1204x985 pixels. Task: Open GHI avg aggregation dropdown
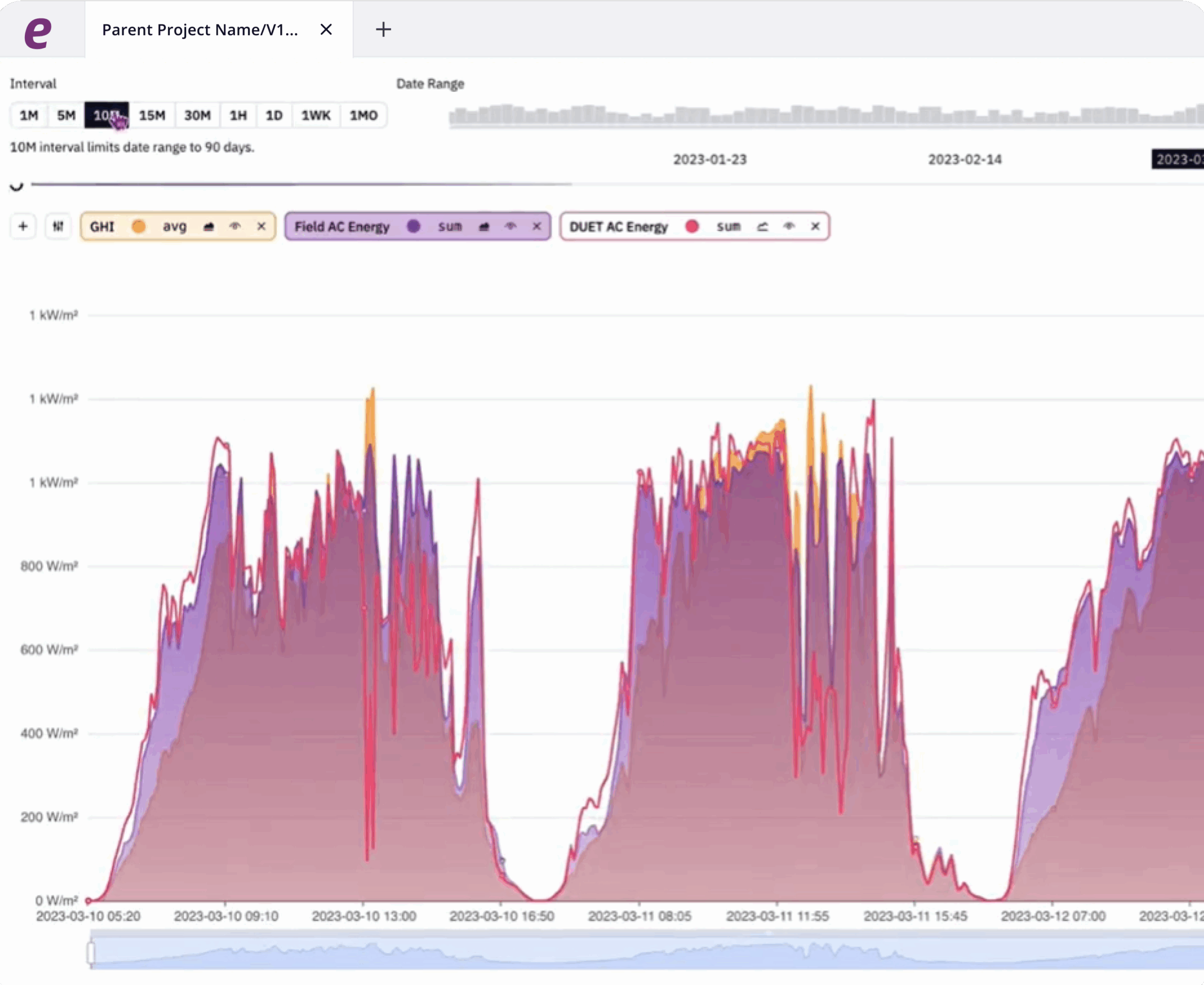point(174,226)
